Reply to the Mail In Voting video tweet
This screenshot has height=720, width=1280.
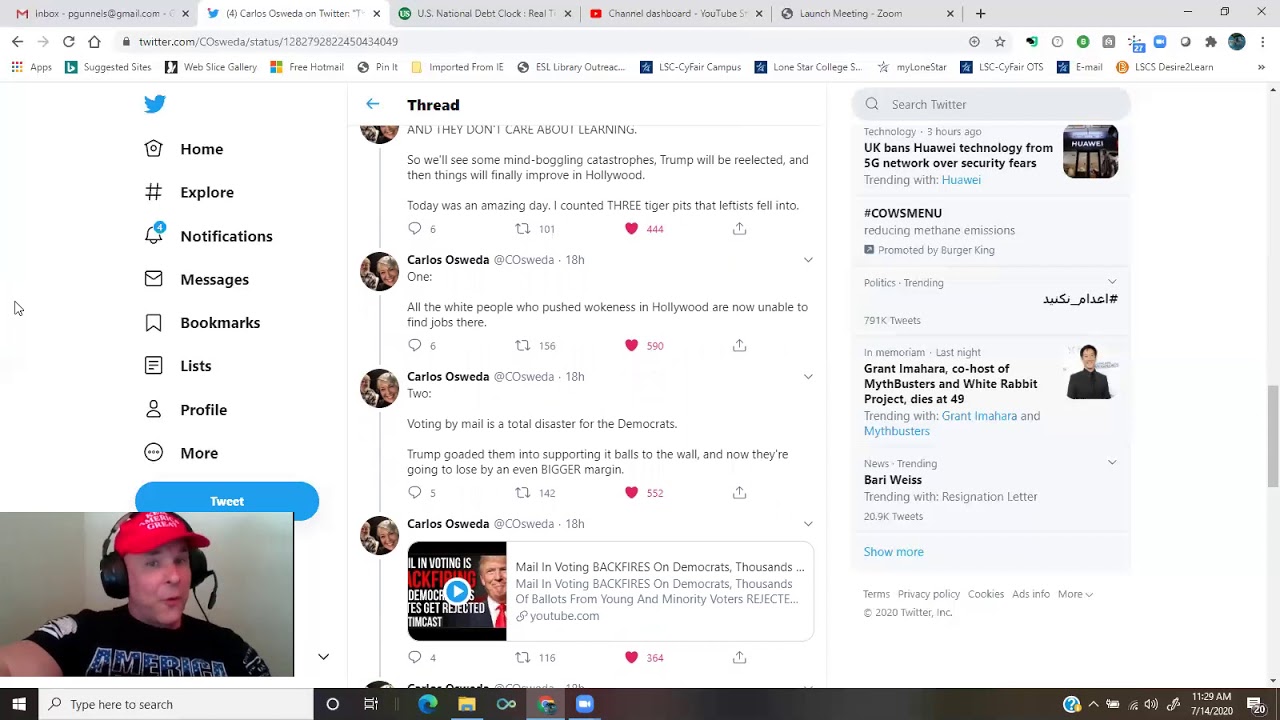click(415, 657)
